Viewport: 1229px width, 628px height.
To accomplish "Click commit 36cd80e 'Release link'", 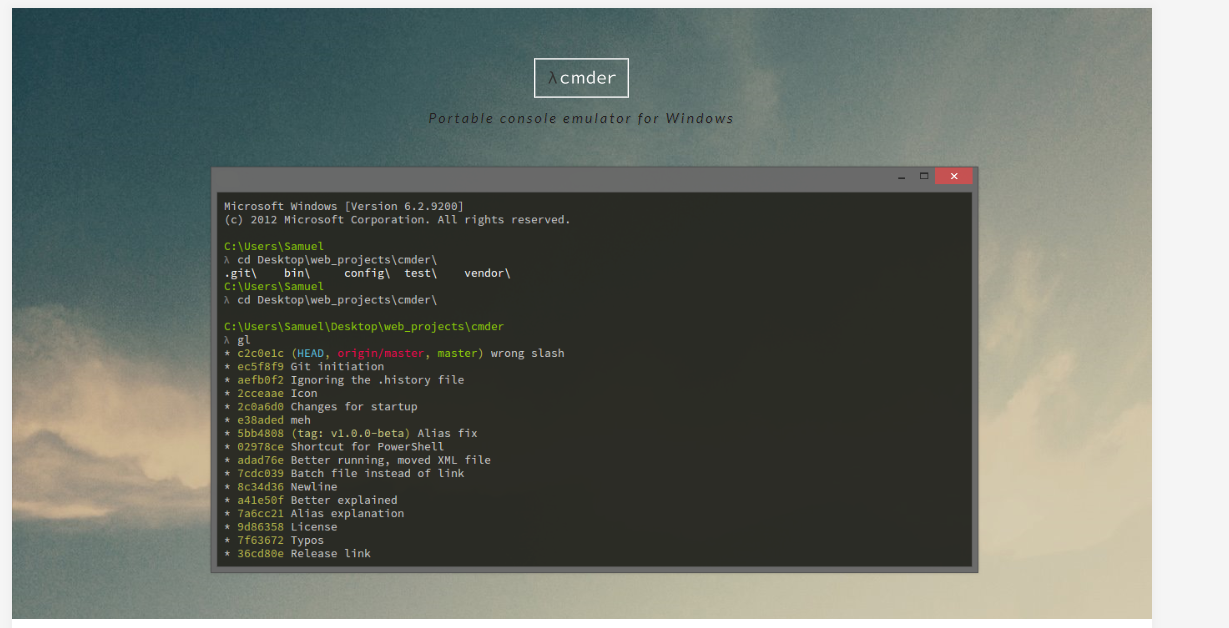I will (297, 553).
